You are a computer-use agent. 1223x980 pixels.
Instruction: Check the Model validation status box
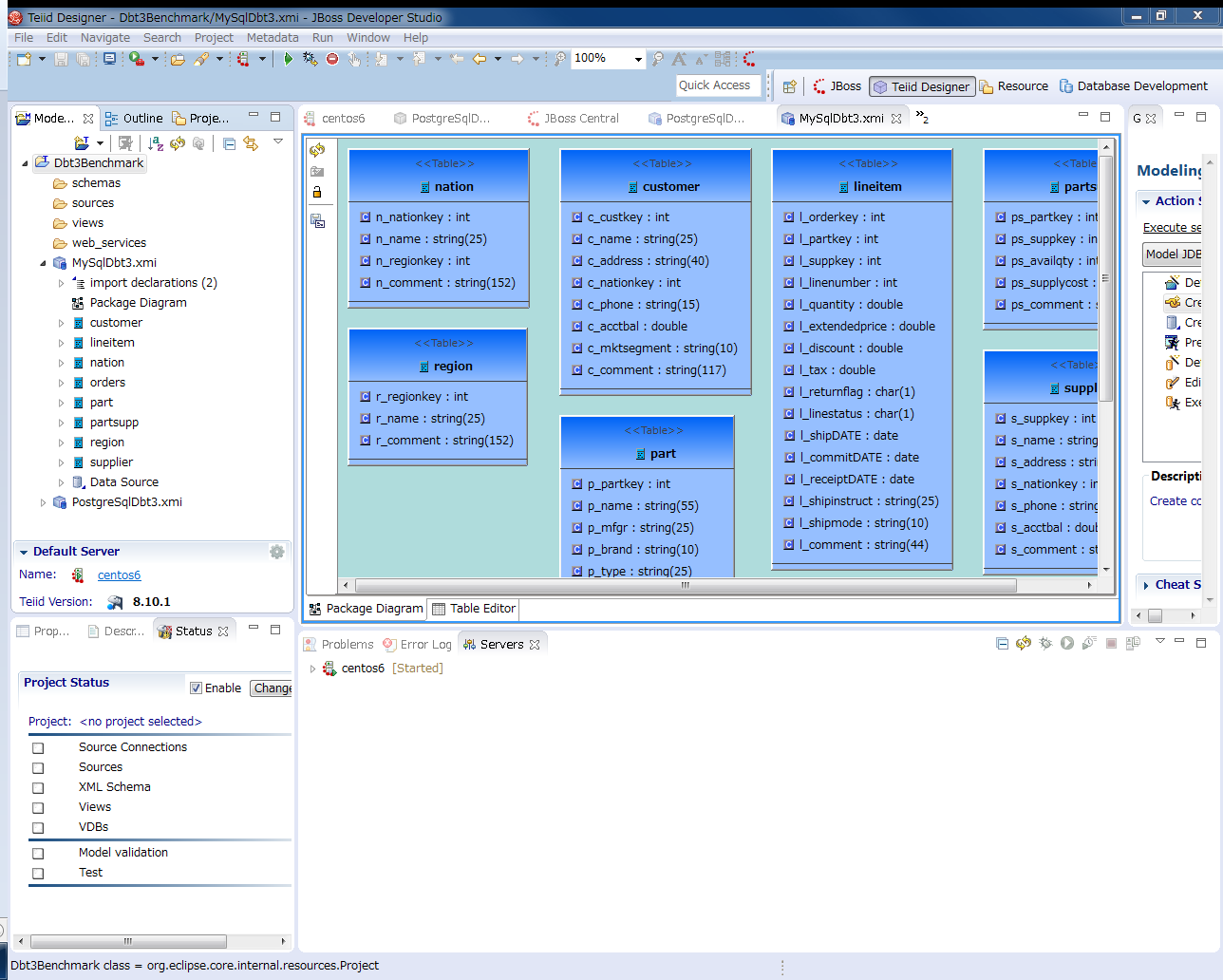pos(38,854)
